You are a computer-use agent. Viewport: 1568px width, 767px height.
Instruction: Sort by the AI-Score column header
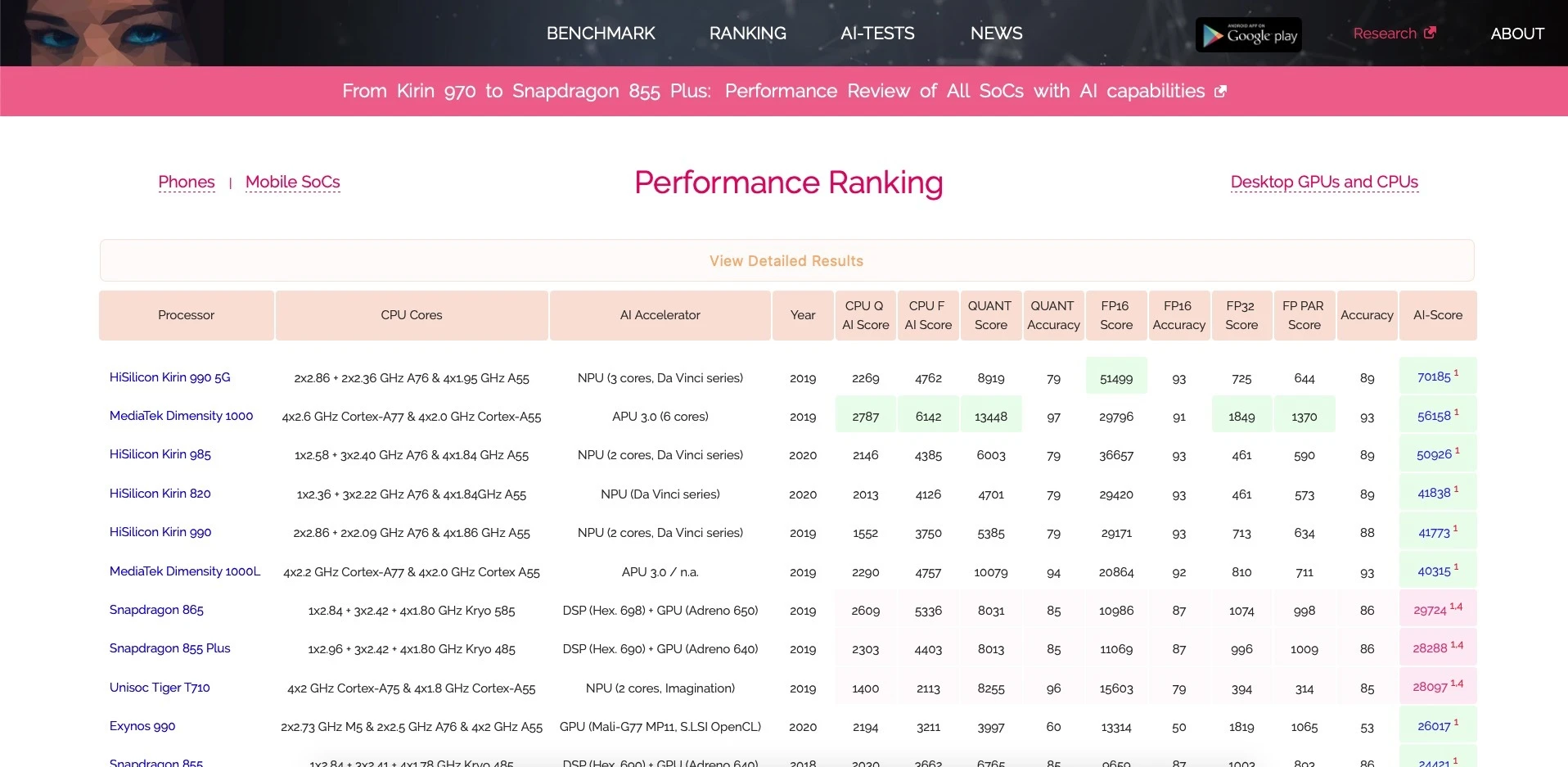click(1438, 315)
